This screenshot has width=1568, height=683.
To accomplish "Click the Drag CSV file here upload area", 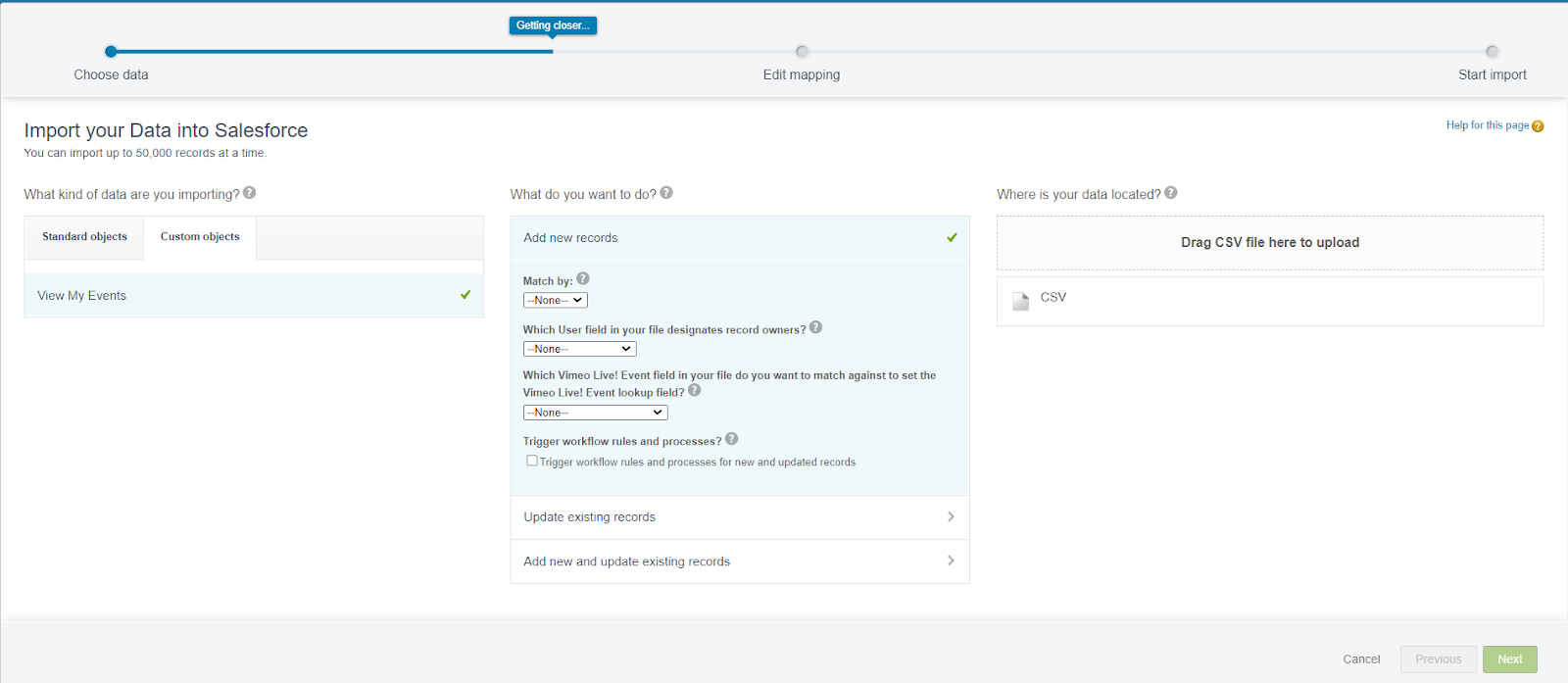I will tap(1270, 243).
